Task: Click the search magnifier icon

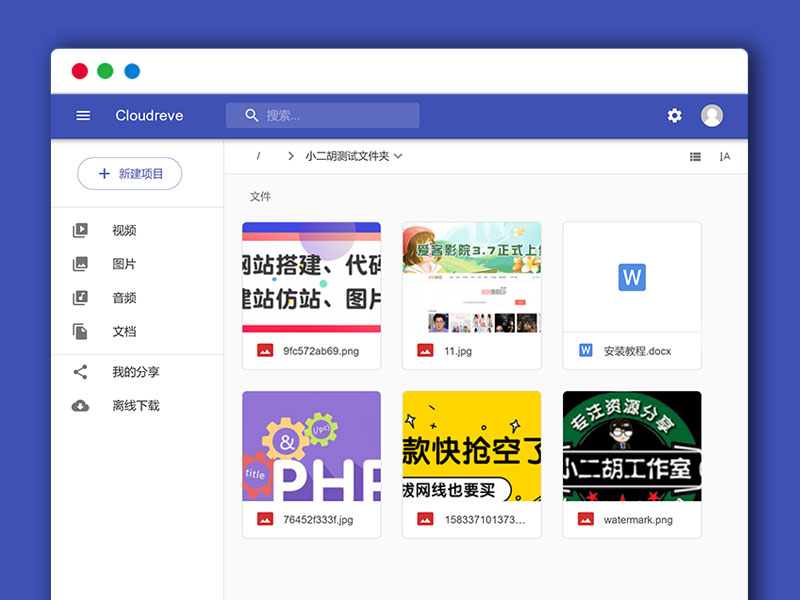Action: (252, 115)
